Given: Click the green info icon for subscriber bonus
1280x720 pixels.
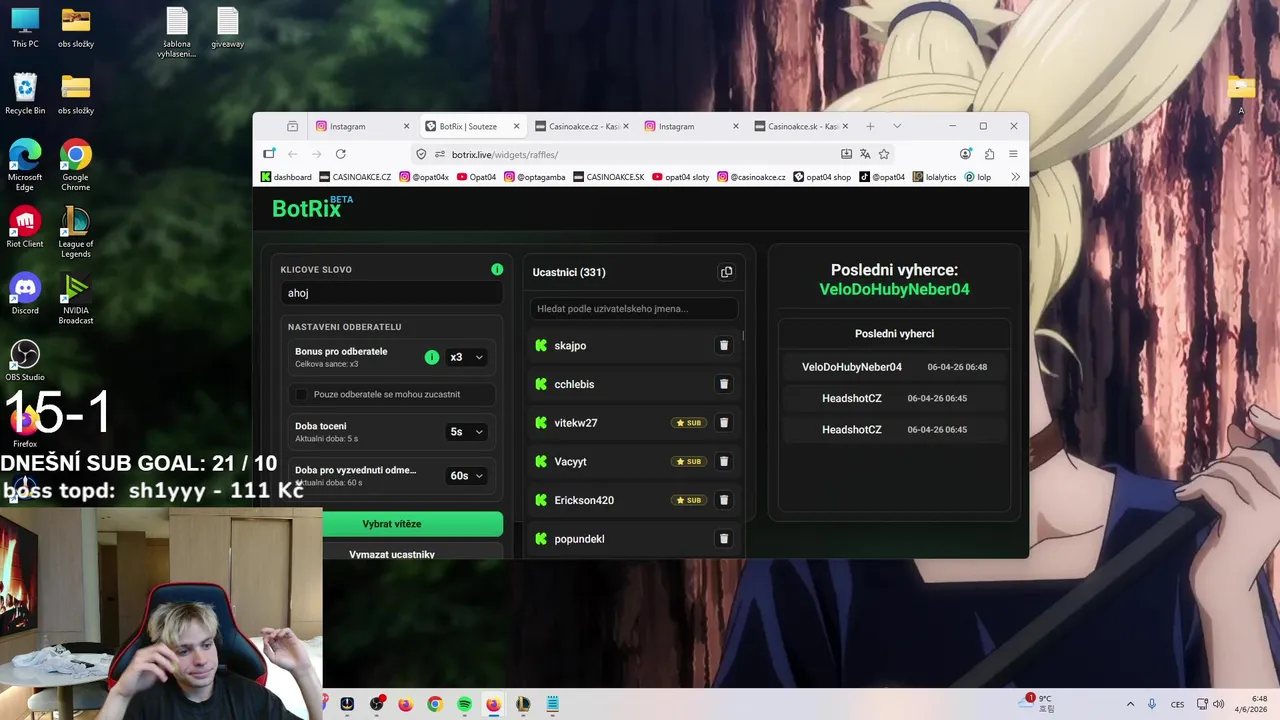Looking at the screenshot, I should [x=432, y=357].
